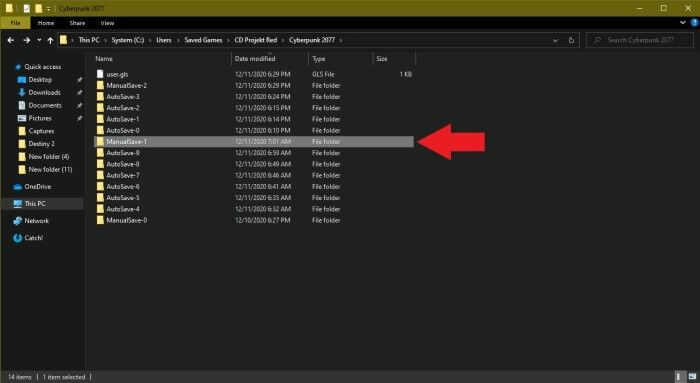700x383 pixels.
Task: Select the AutoSave-7 folder
Action: point(123,175)
